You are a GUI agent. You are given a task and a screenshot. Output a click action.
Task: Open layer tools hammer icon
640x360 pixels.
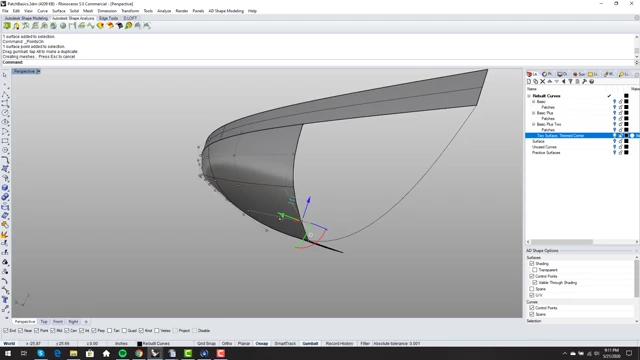(x=584, y=82)
